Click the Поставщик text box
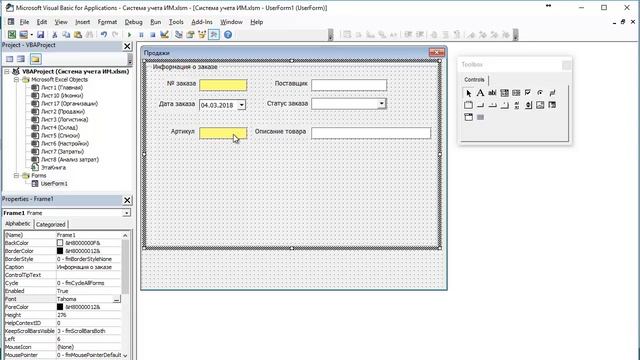The width and height of the screenshot is (640, 360). coord(349,85)
